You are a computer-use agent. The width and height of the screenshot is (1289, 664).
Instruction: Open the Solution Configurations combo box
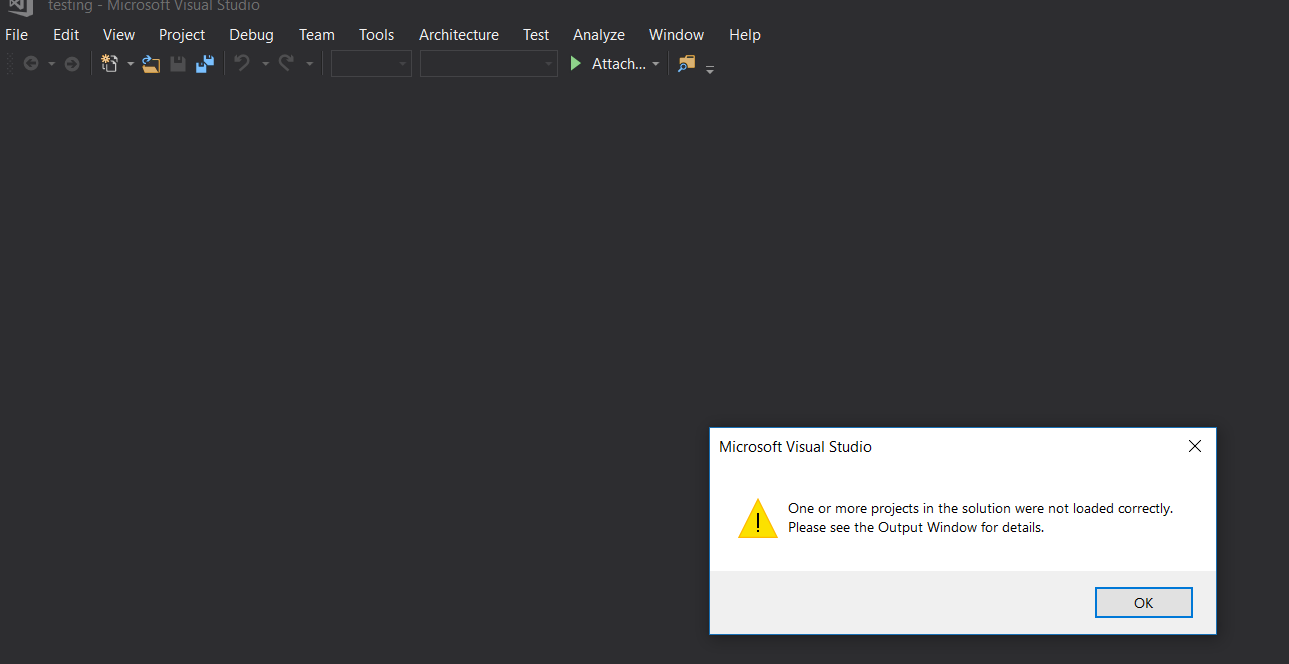tap(371, 64)
